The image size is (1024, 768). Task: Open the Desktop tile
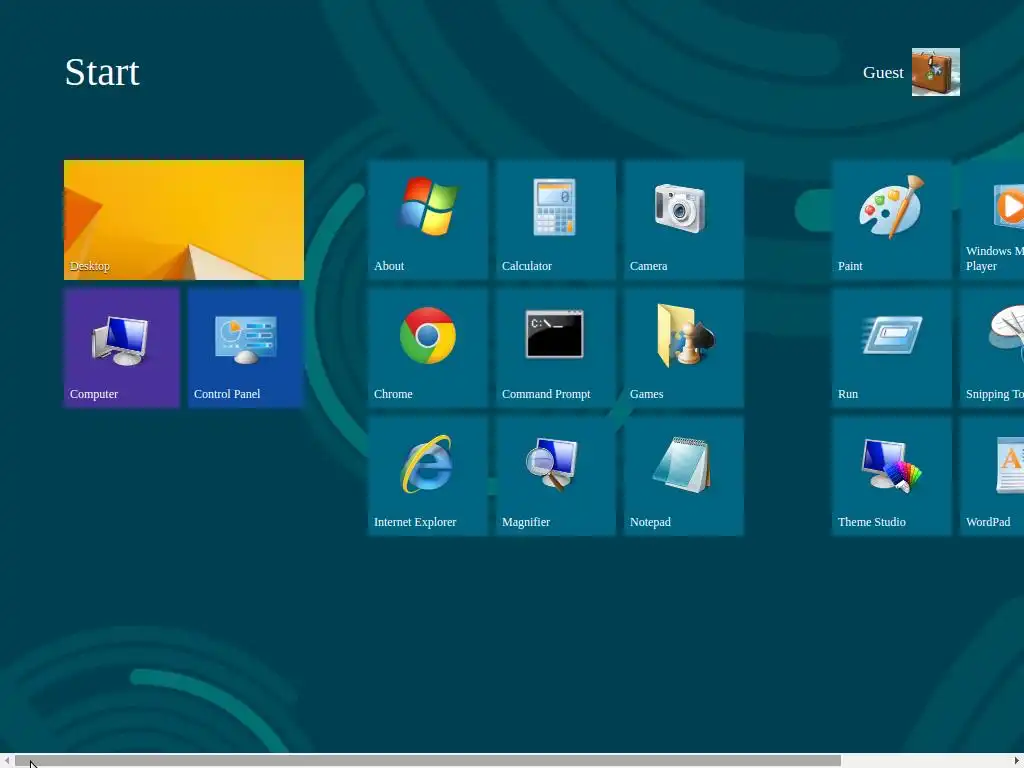click(x=184, y=219)
